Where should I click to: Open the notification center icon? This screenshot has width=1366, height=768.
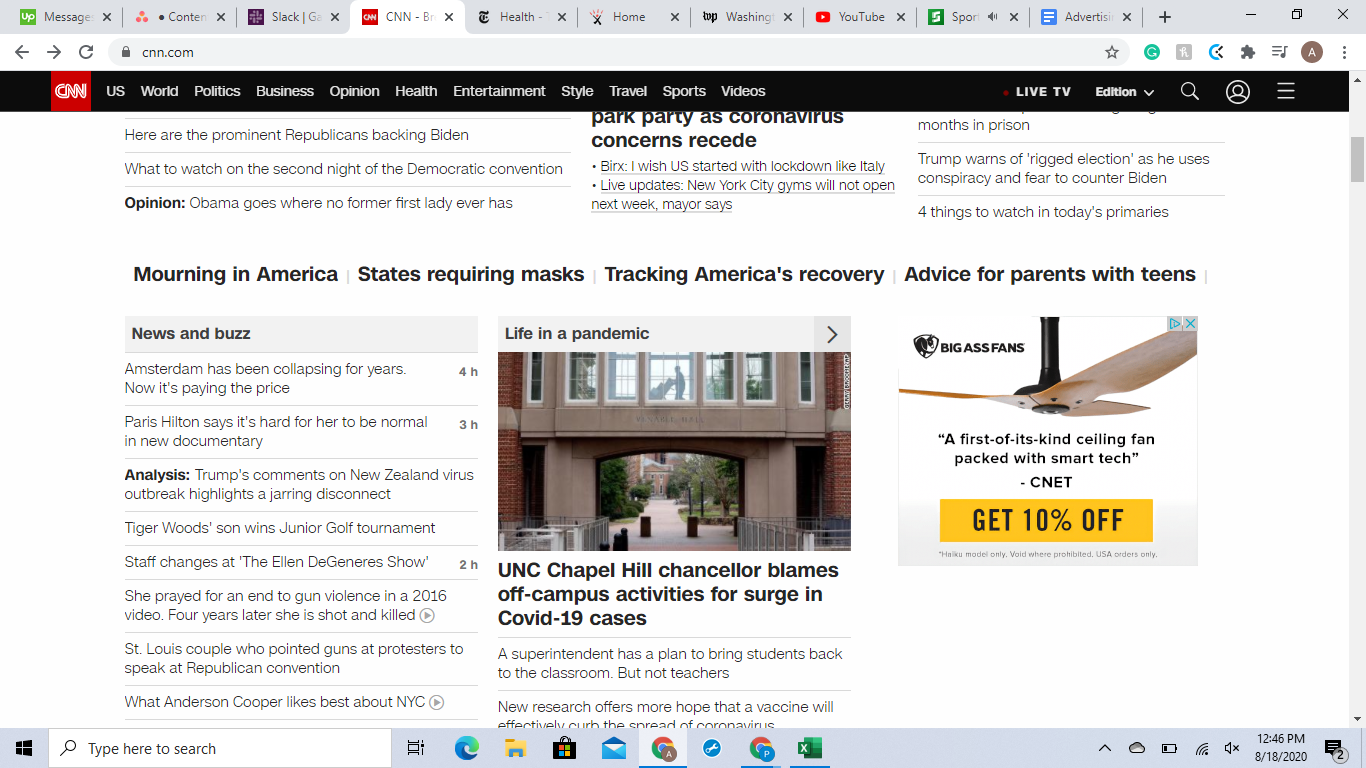coord(1334,748)
